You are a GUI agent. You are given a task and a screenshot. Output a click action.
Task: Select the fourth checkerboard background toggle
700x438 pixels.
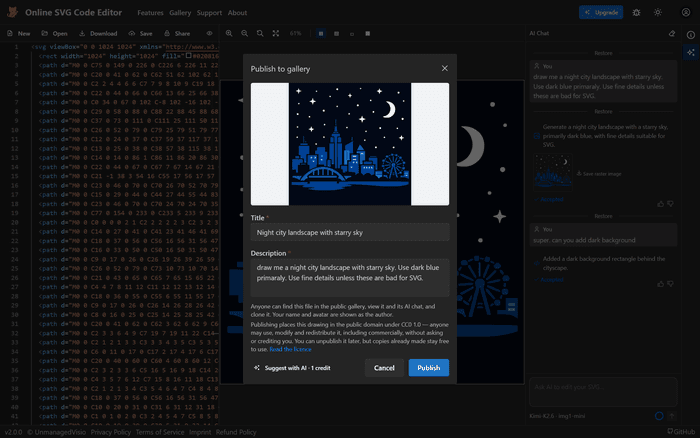click(x=367, y=33)
